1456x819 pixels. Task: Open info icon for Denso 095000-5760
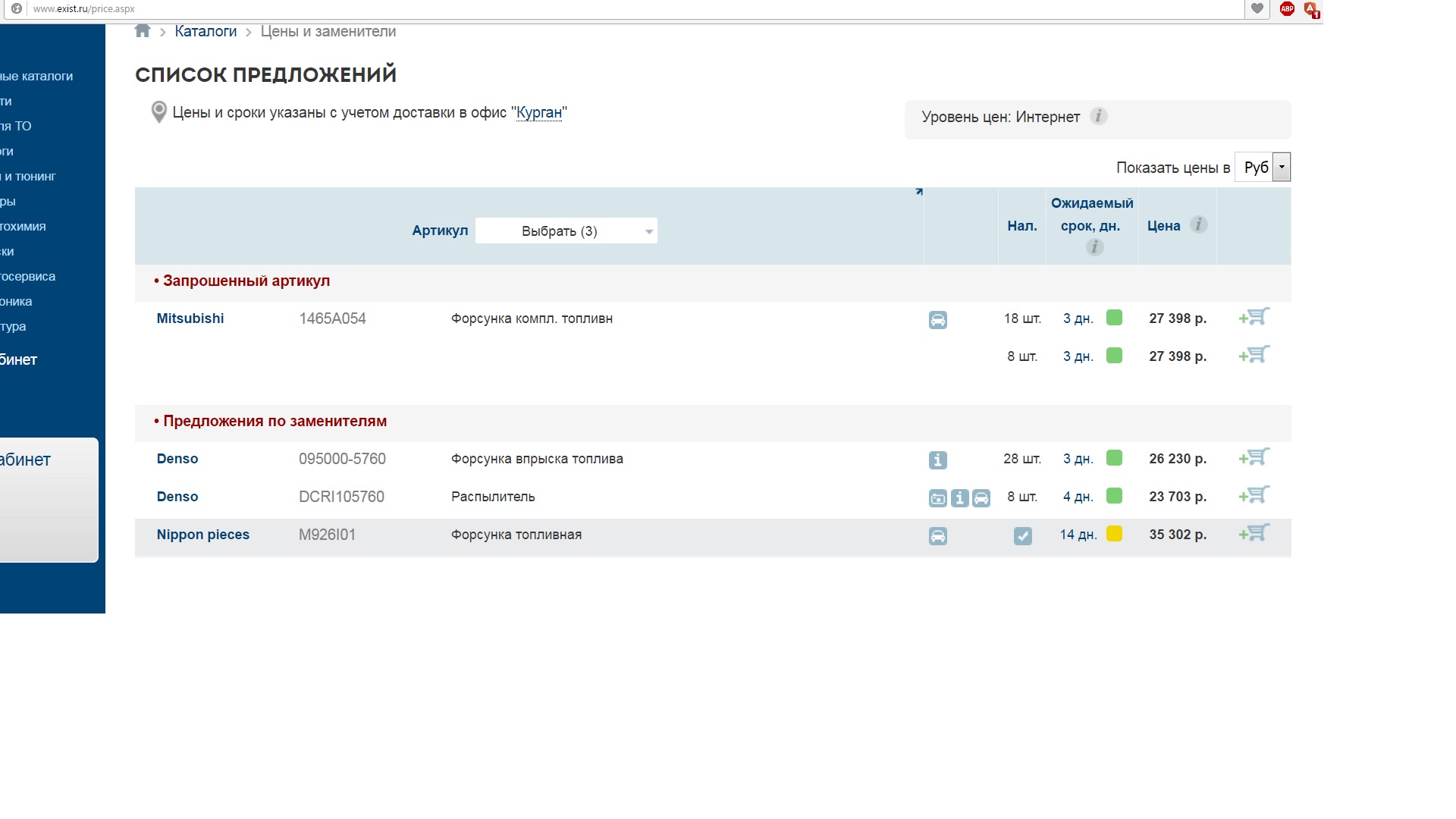[938, 460]
